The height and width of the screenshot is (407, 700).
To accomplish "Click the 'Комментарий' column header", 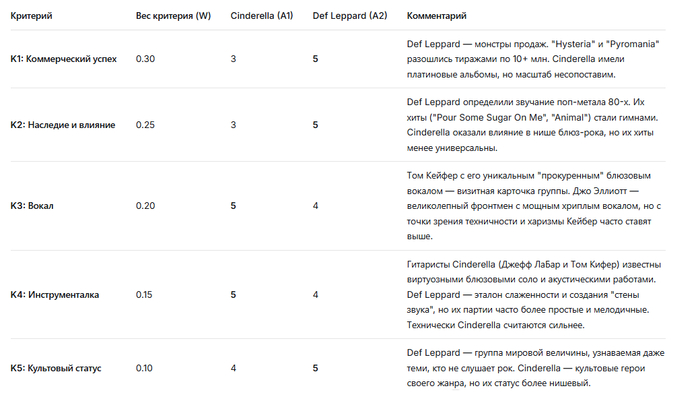I will (x=436, y=16).
